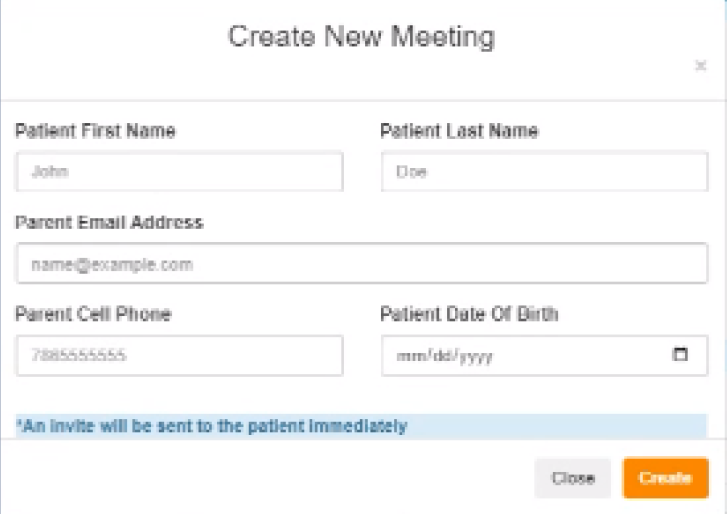Click the Parent Email Address label
727x514 pixels.
109,222
